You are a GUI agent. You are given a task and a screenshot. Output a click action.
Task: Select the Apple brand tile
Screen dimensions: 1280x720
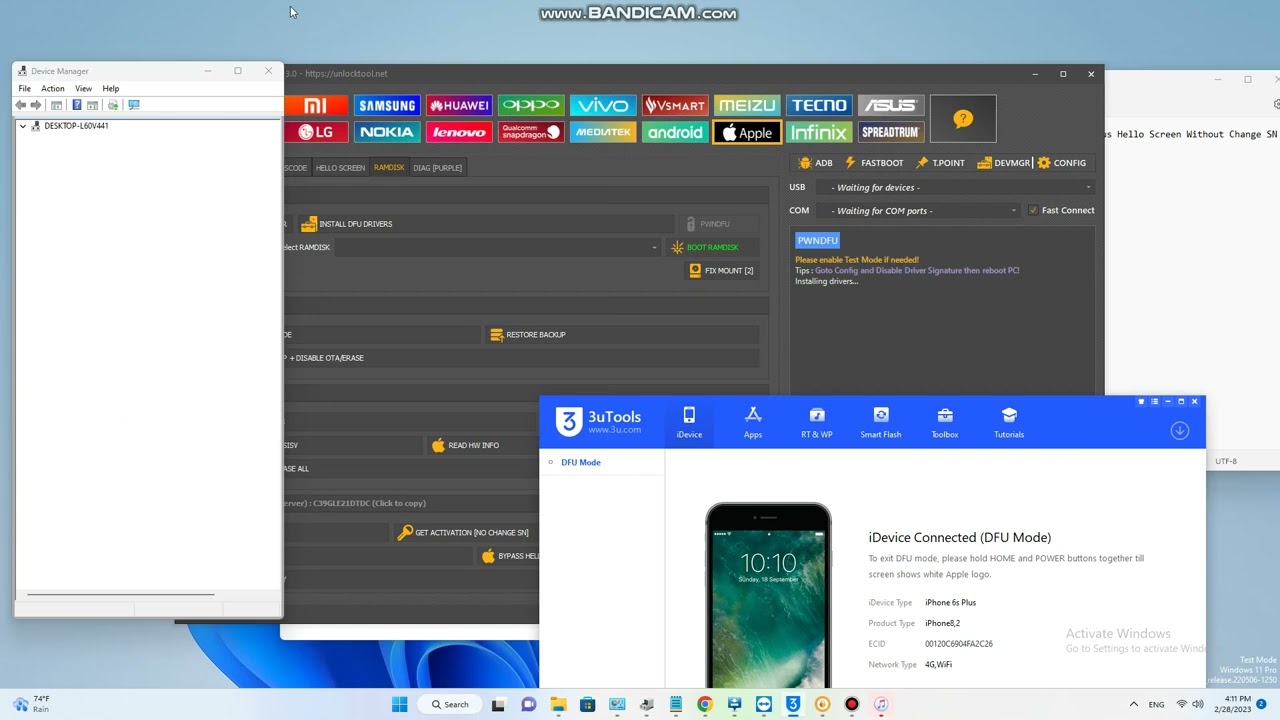[747, 132]
